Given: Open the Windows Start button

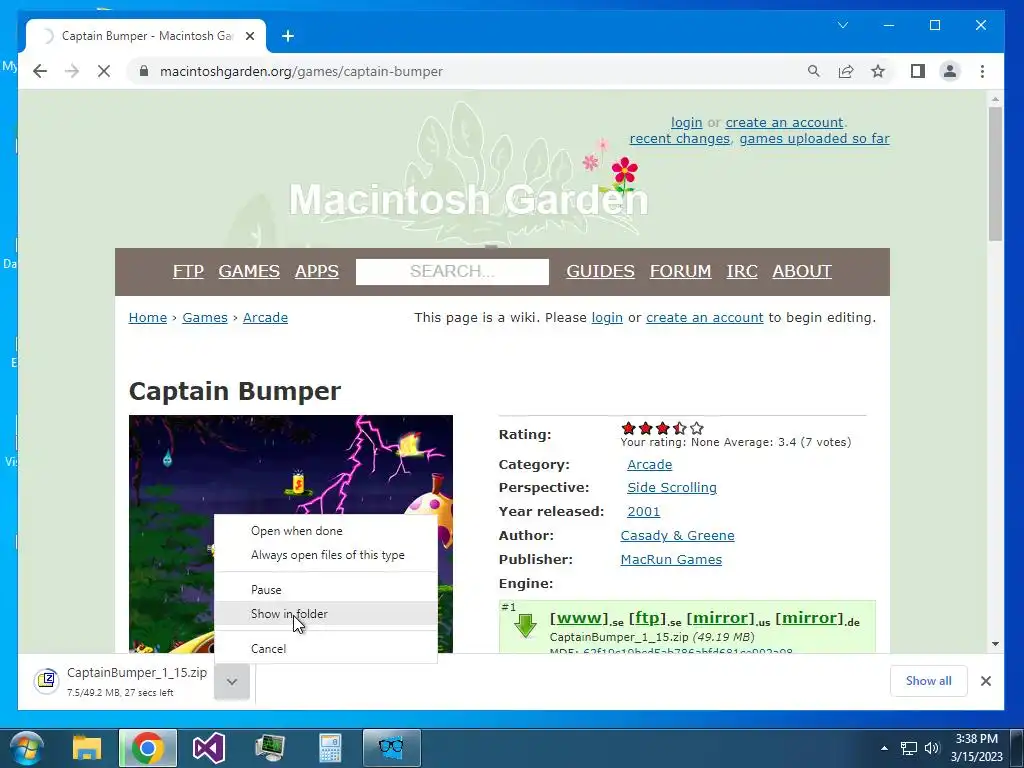Looking at the screenshot, I should point(26,748).
